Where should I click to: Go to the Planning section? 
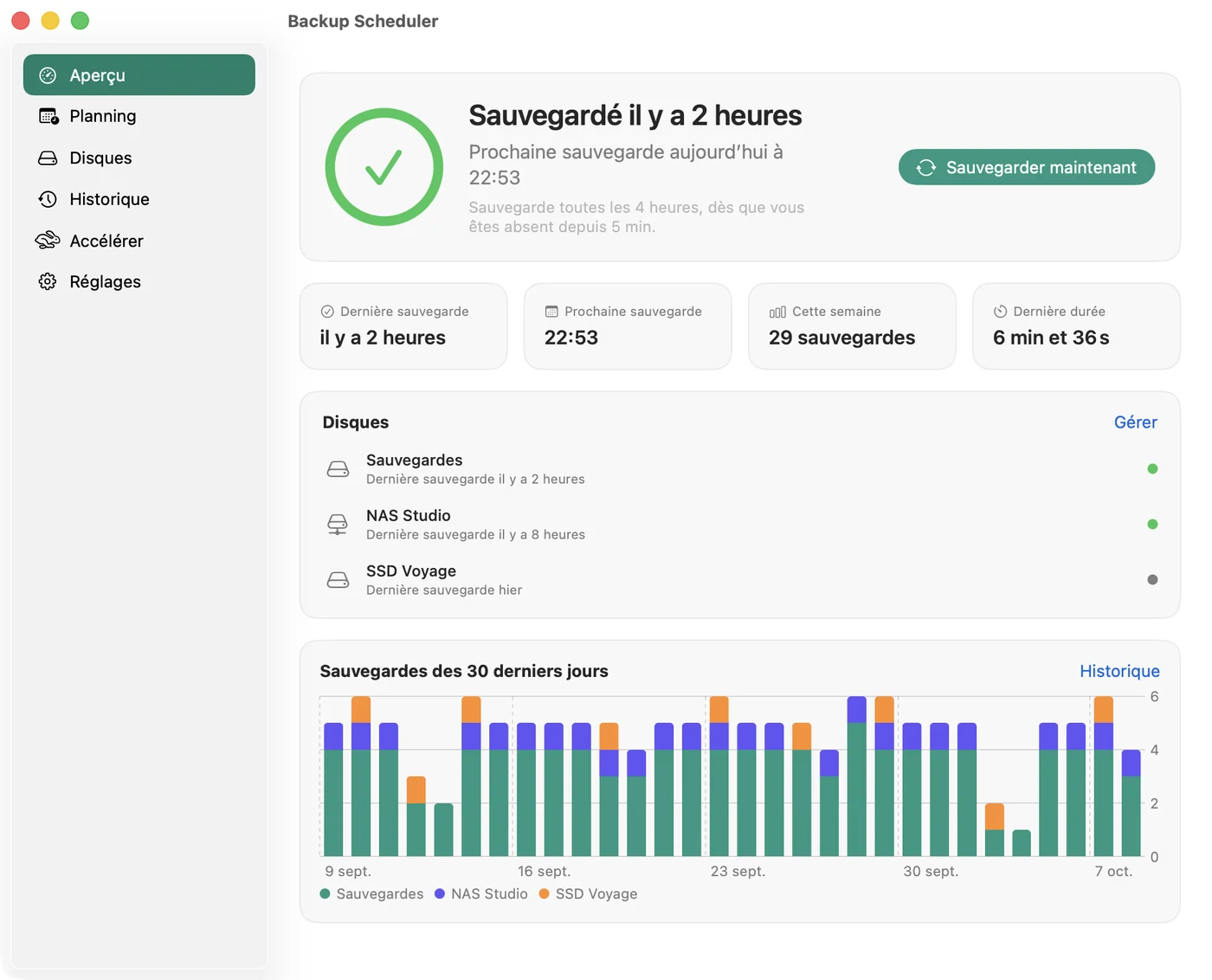point(139,116)
